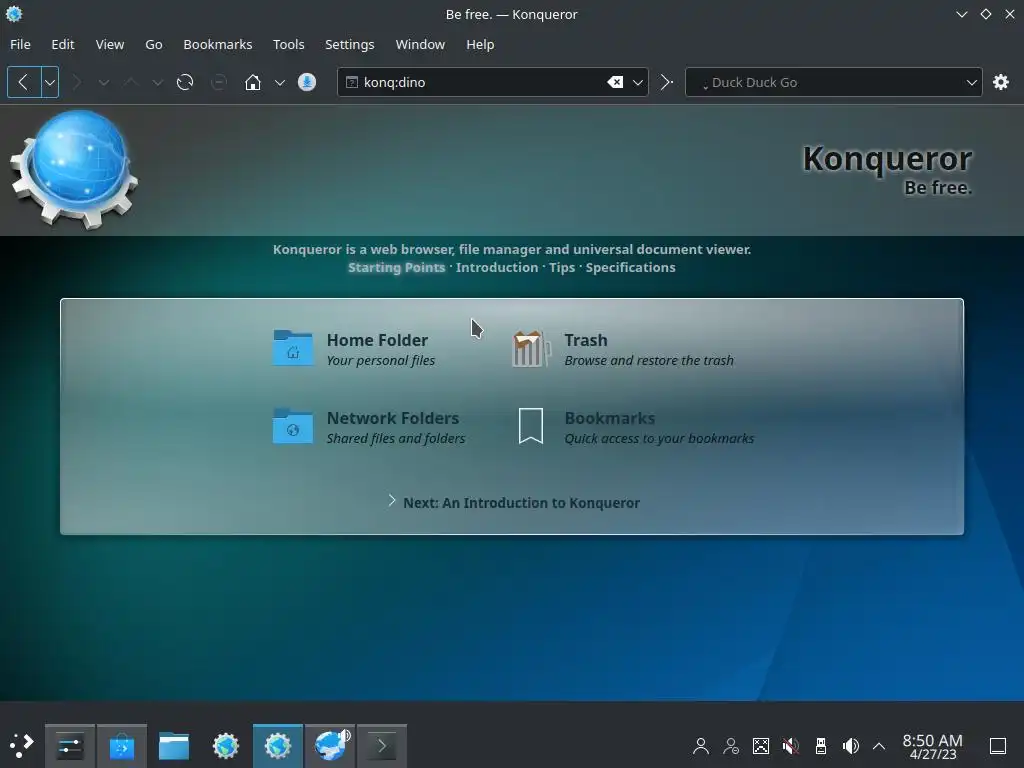
Task: Click the Up navigation arrow
Action: (131, 82)
